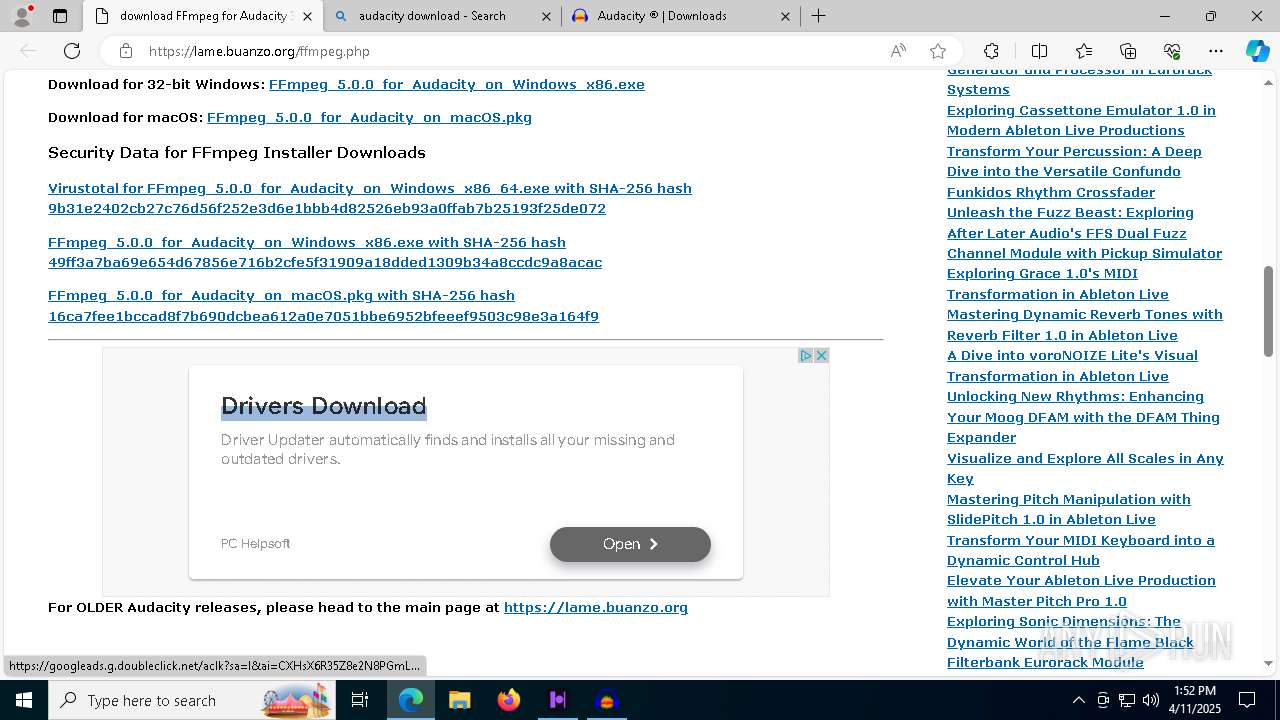Click the Open button in ad

[x=630, y=544]
